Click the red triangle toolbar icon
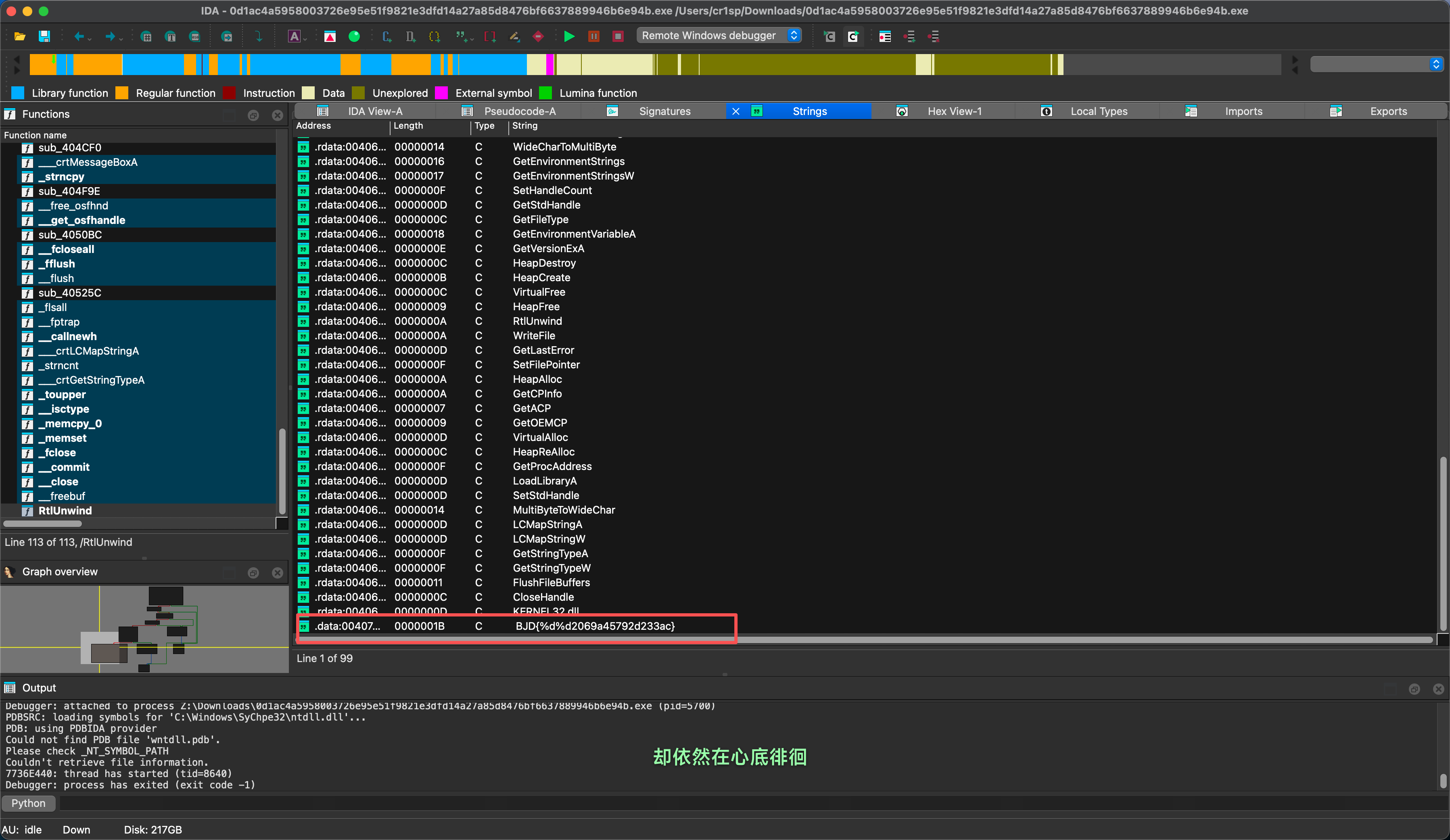Viewport: 1450px width, 840px height. point(330,36)
